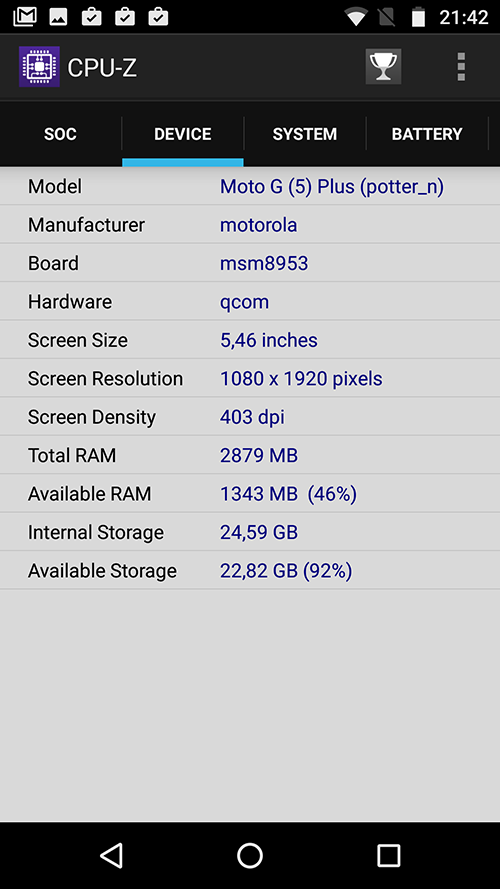The image size is (500, 889).
Task: Switch to the SYSTEM tab
Action: pyautogui.click(x=305, y=134)
